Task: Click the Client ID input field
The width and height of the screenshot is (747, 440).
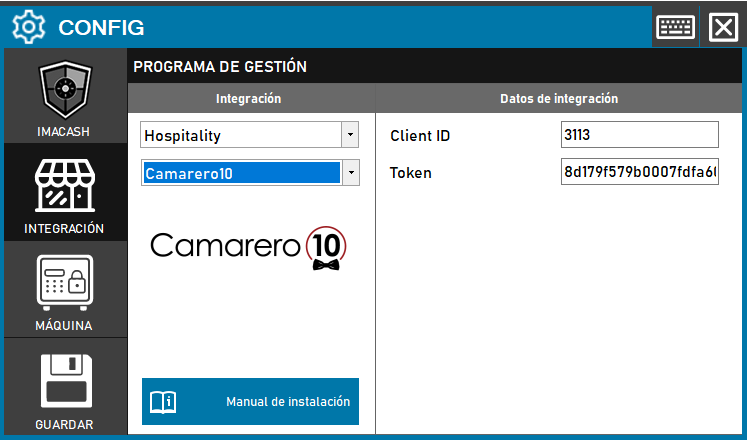Action: tap(640, 134)
